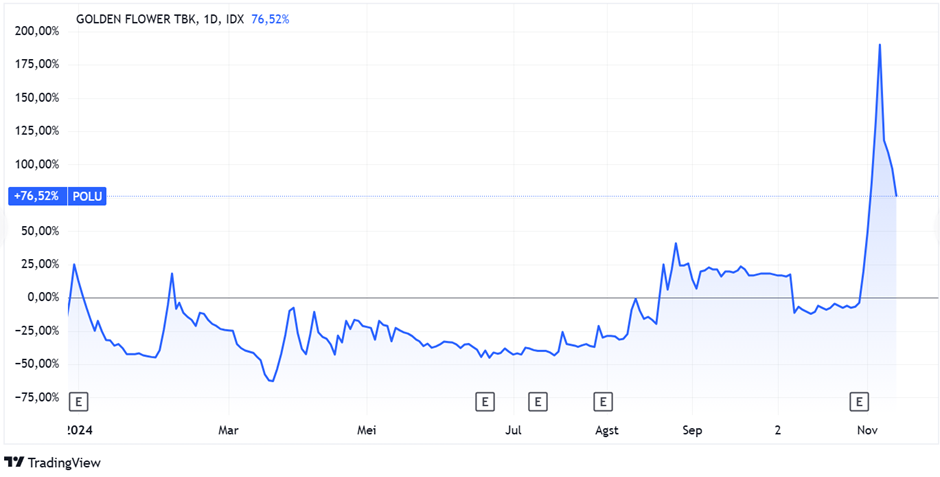Click the +76,52% price label
Image resolution: width=940 pixels, height=477 pixels.
[x=37, y=197]
